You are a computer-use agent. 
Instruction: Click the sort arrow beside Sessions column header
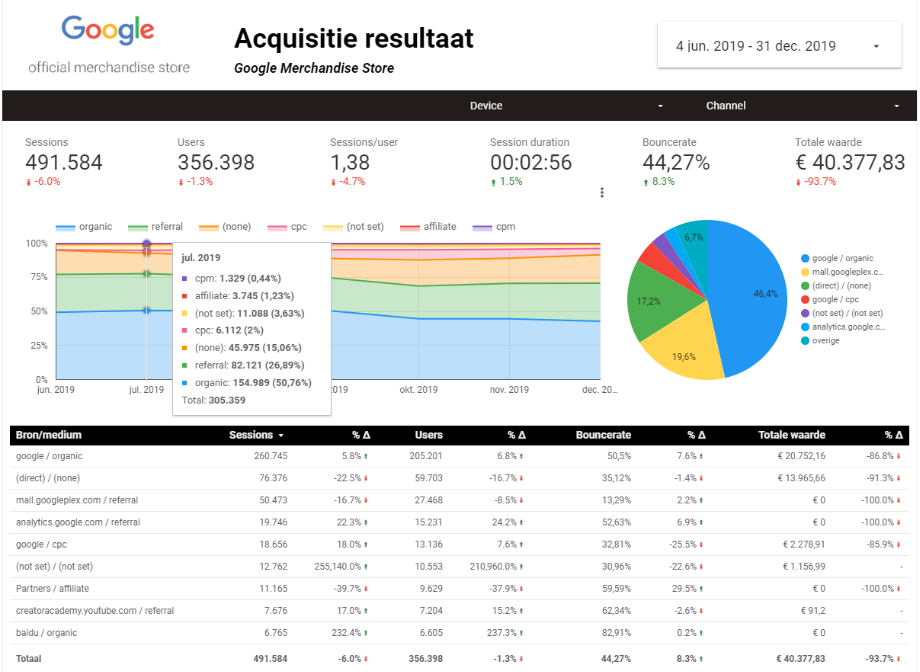pos(281,435)
